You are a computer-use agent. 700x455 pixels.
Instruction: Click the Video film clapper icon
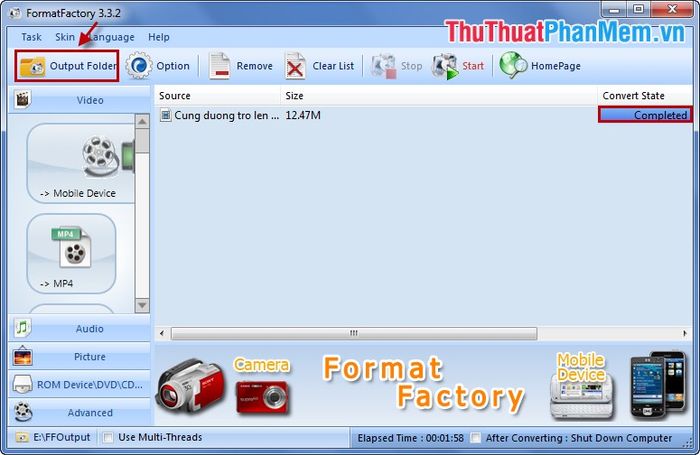click(22, 100)
